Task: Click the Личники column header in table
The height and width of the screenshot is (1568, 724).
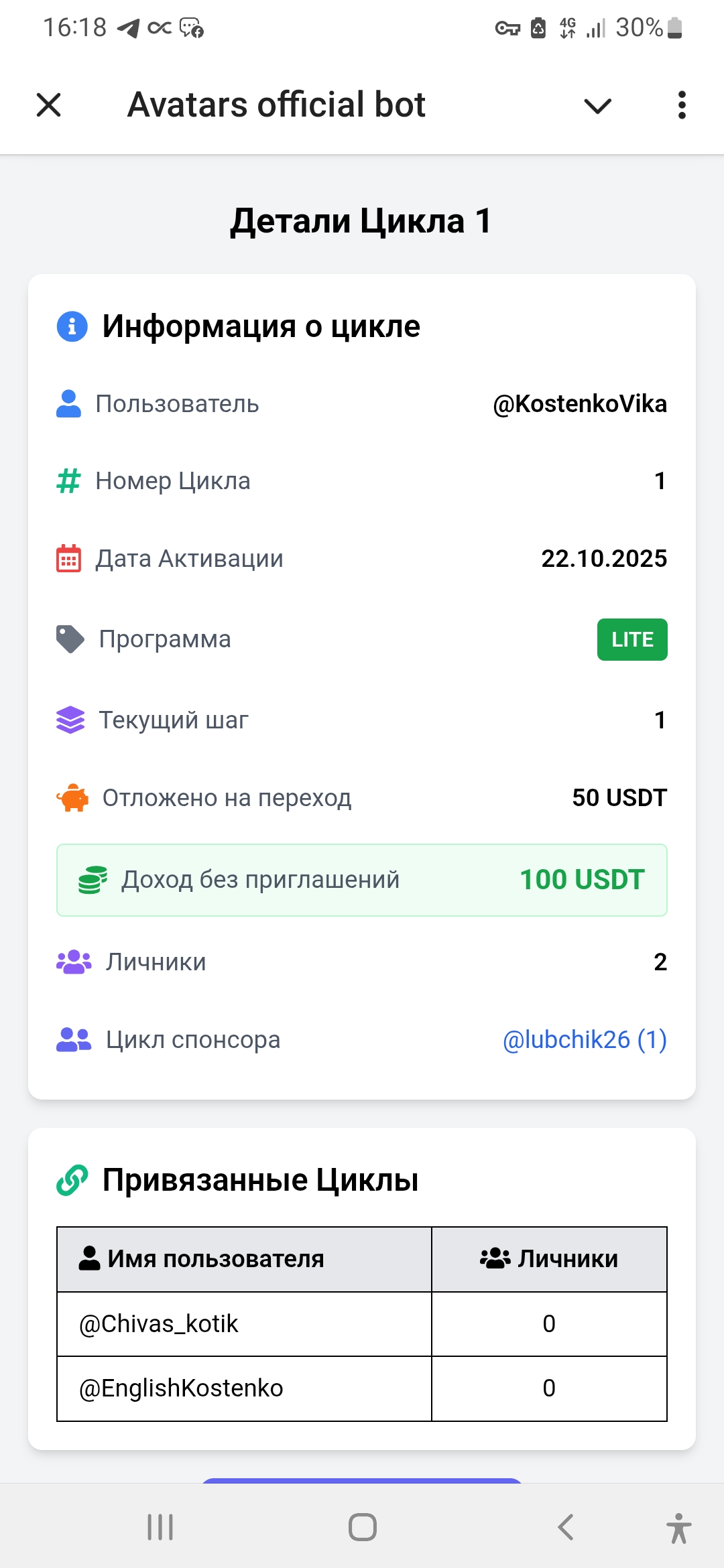Action: point(549,1259)
